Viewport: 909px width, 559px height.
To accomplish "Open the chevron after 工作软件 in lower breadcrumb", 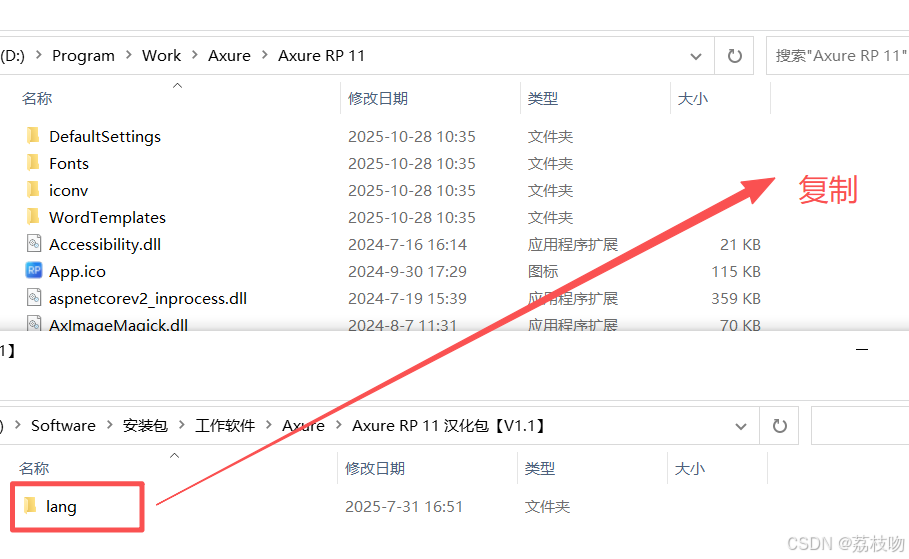I will (x=268, y=425).
